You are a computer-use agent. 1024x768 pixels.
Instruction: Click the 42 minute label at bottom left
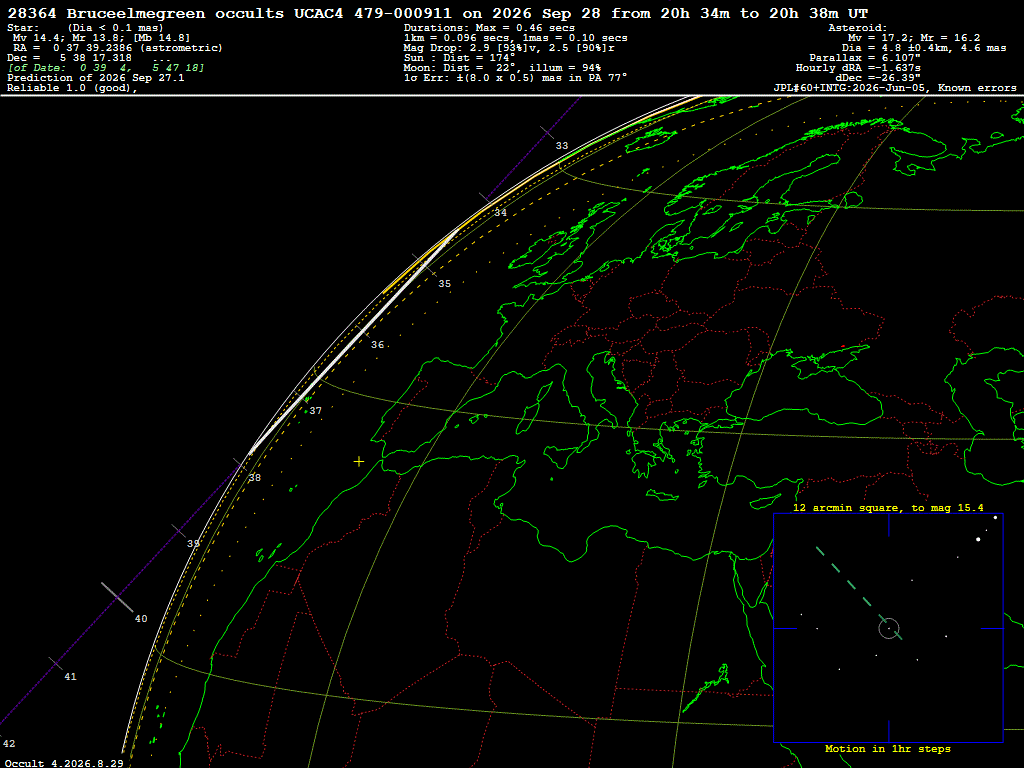tap(8, 743)
